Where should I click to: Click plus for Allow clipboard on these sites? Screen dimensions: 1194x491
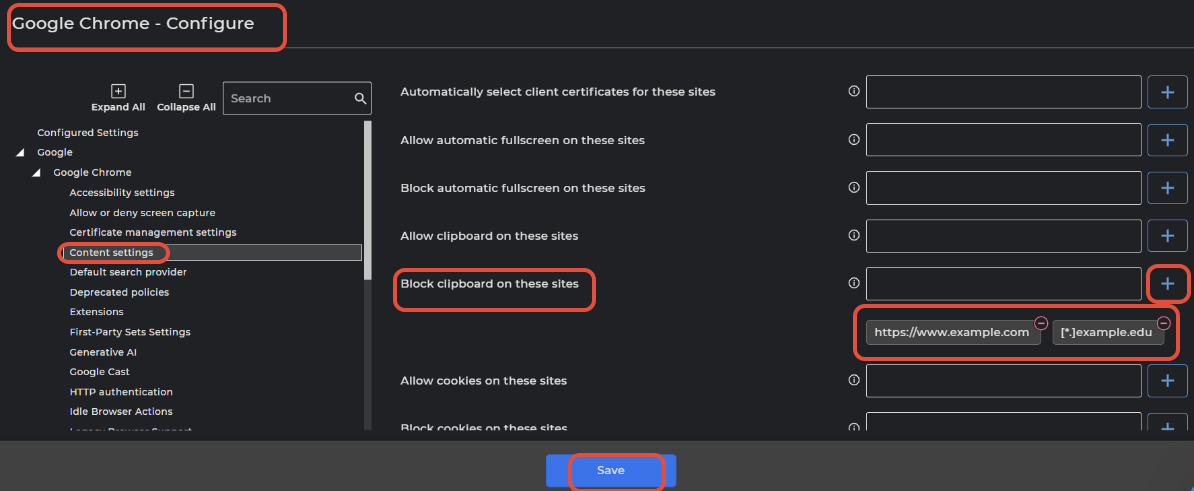pyautogui.click(x=1167, y=236)
